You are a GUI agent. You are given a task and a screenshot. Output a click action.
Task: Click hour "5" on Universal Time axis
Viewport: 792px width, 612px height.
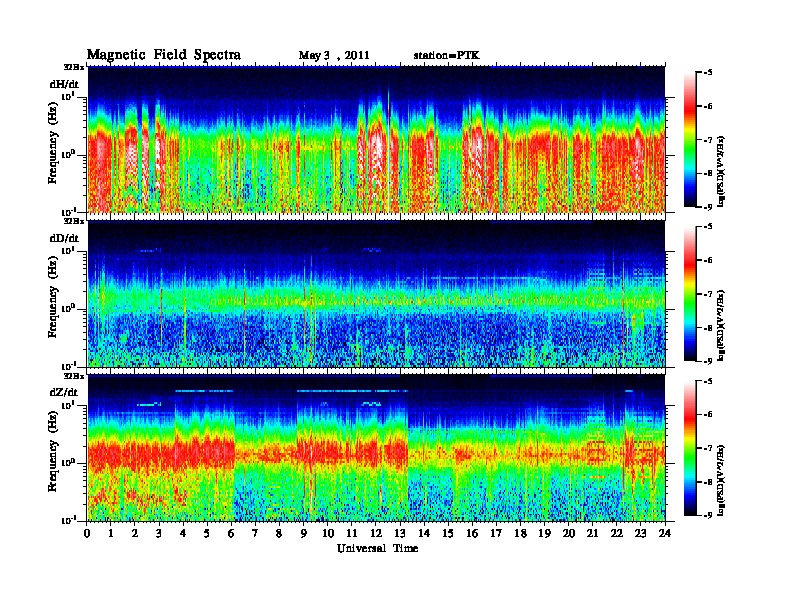coord(207,533)
